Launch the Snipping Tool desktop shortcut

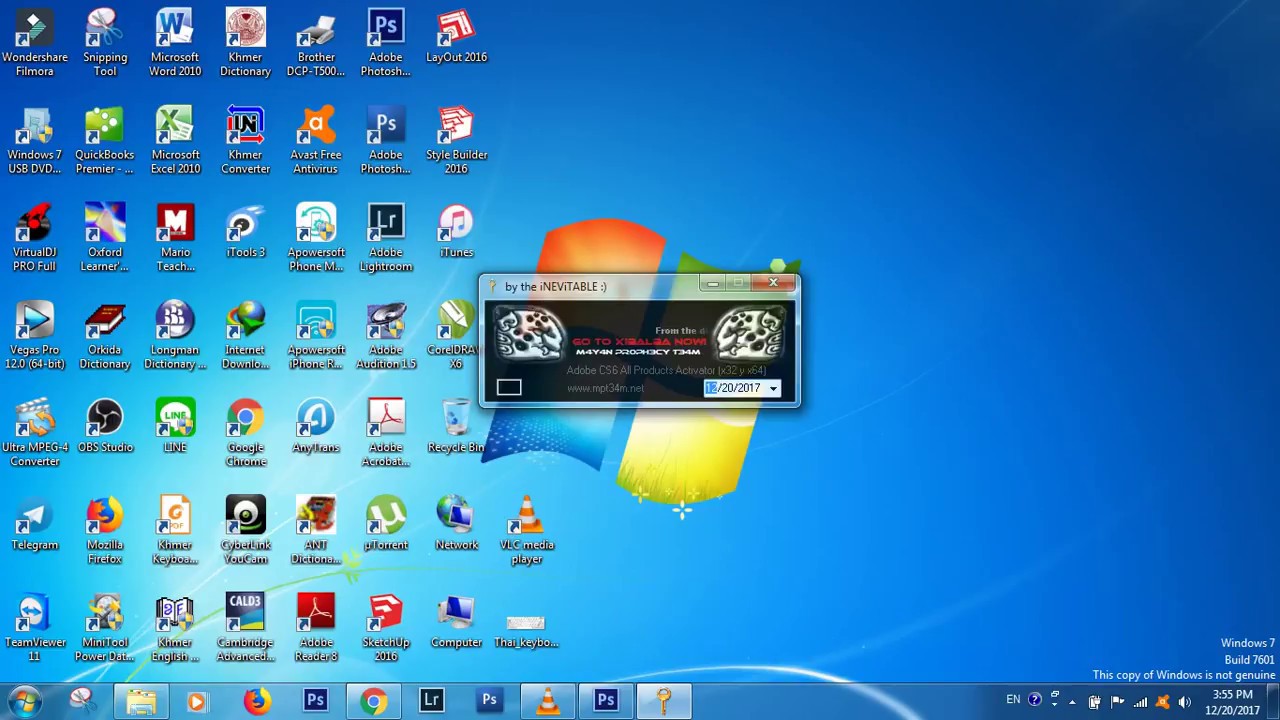(x=105, y=43)
